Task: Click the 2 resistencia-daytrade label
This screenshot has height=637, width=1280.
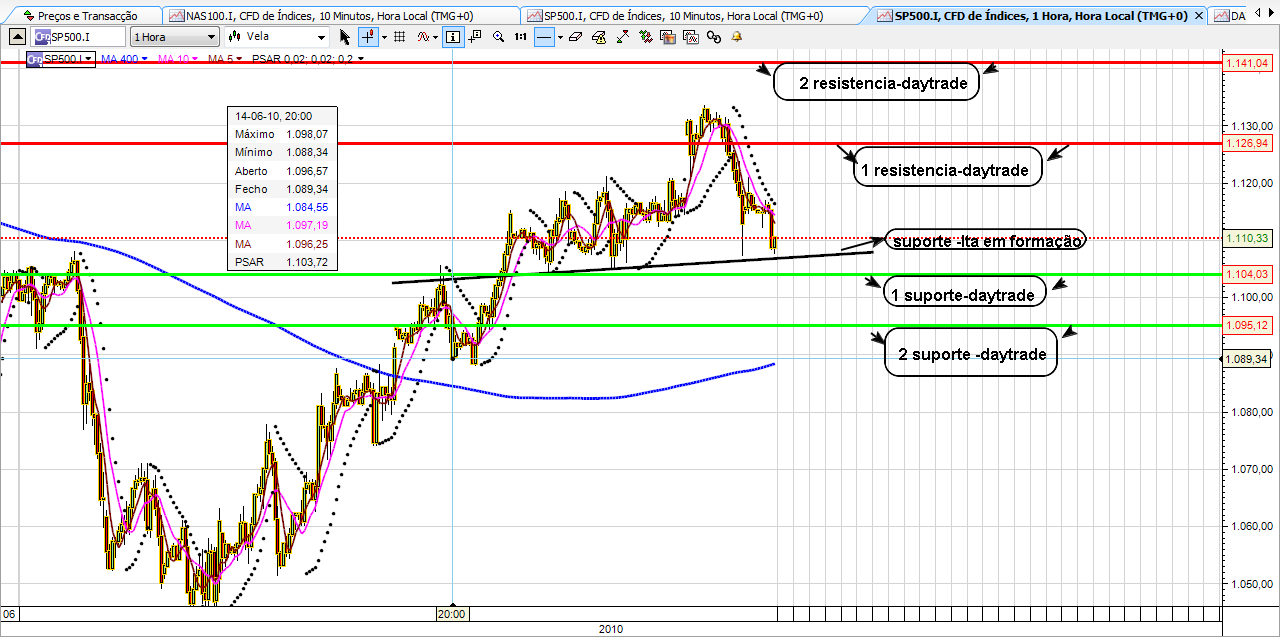Action: pyautogui.click(x=876, y=84)
